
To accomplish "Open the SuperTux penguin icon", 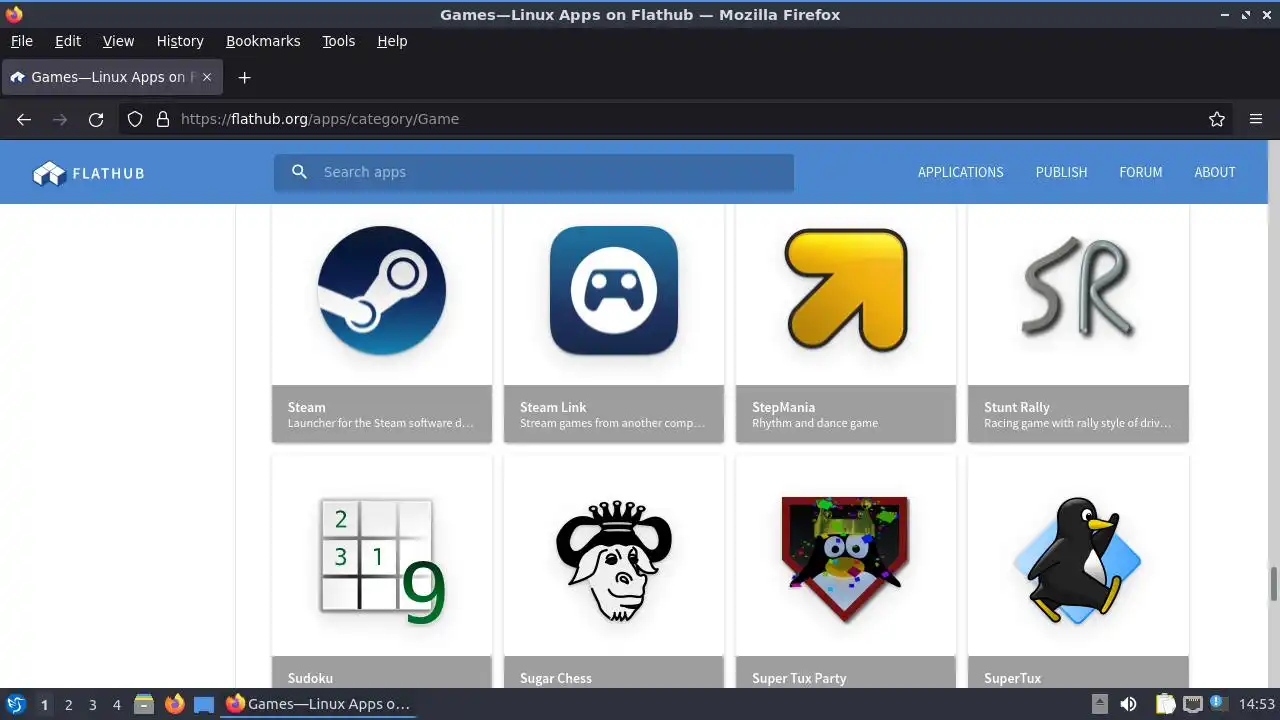I will click(1078, 560).
